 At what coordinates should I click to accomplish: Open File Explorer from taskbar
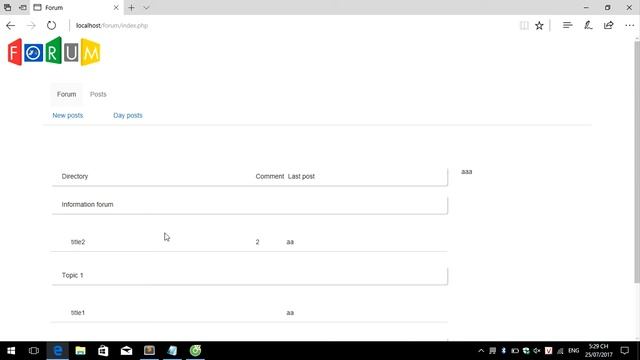click(x=80, y=351)
